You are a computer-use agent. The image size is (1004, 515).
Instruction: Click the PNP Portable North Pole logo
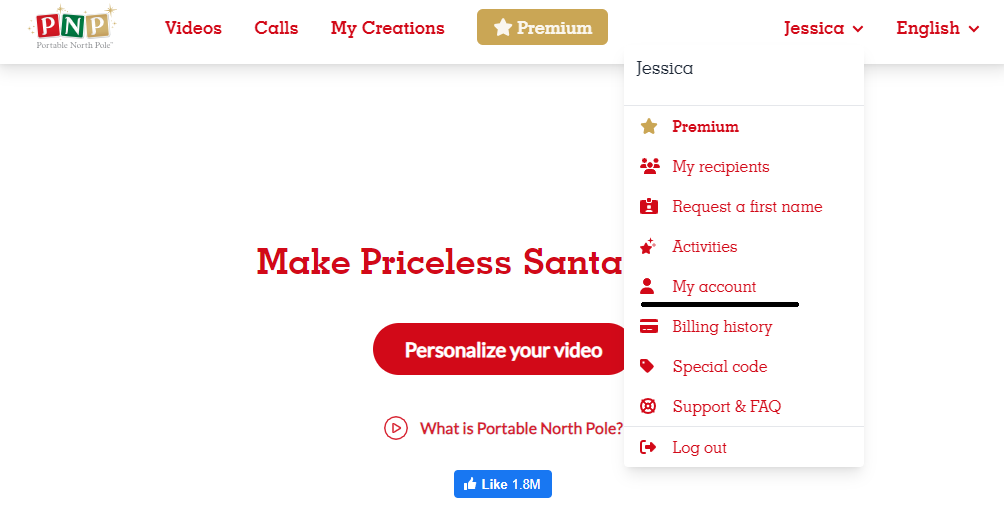(73, 27)
